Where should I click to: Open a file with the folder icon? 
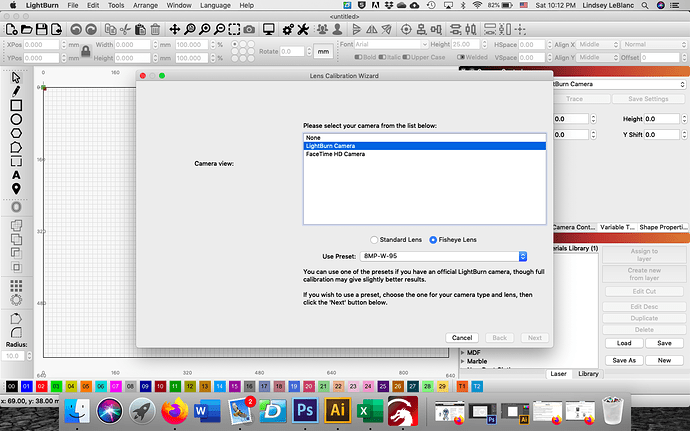point(26,29)
